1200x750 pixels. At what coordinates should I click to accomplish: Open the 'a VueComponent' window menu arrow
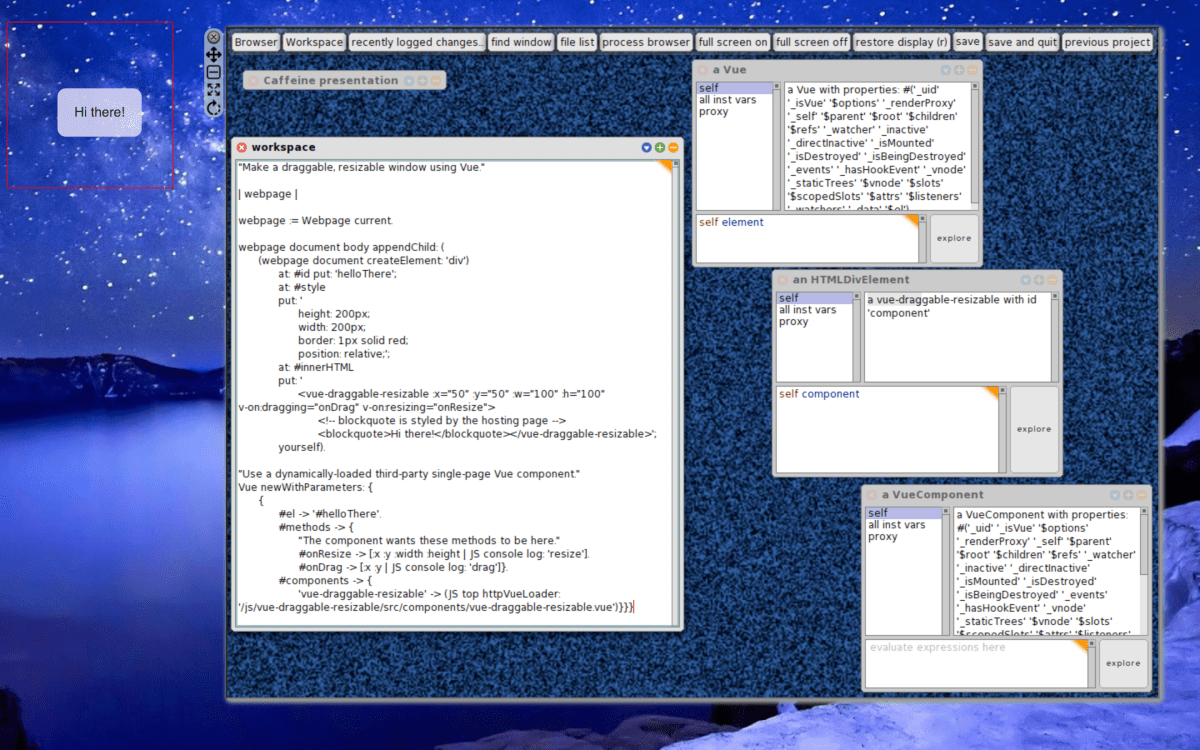(x=1114, y=495)
